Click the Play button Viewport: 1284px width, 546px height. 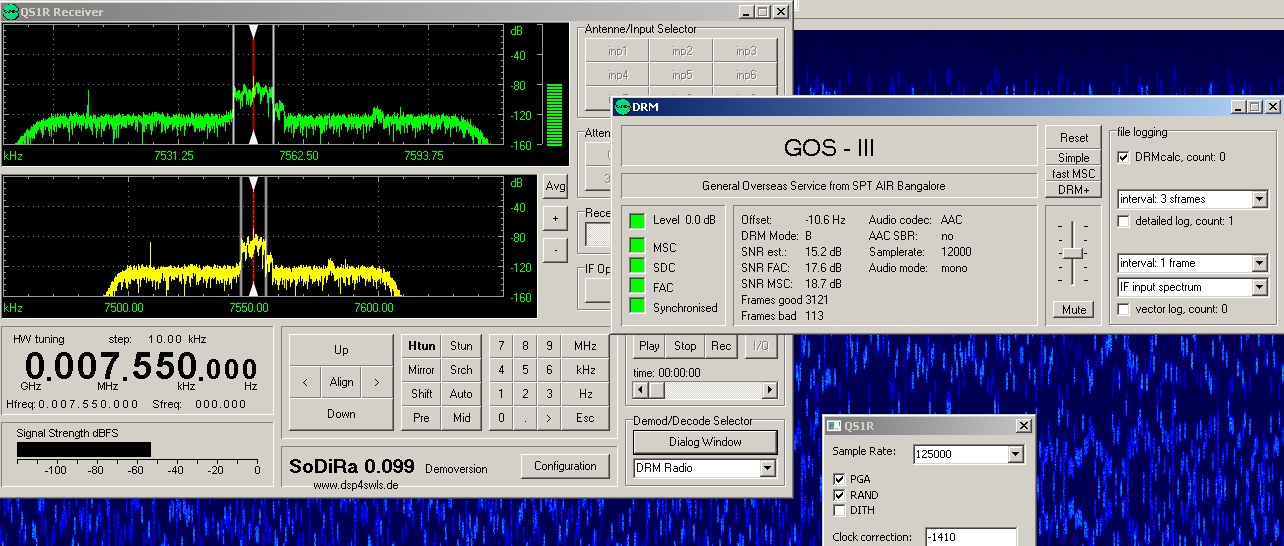coord(649,346)
